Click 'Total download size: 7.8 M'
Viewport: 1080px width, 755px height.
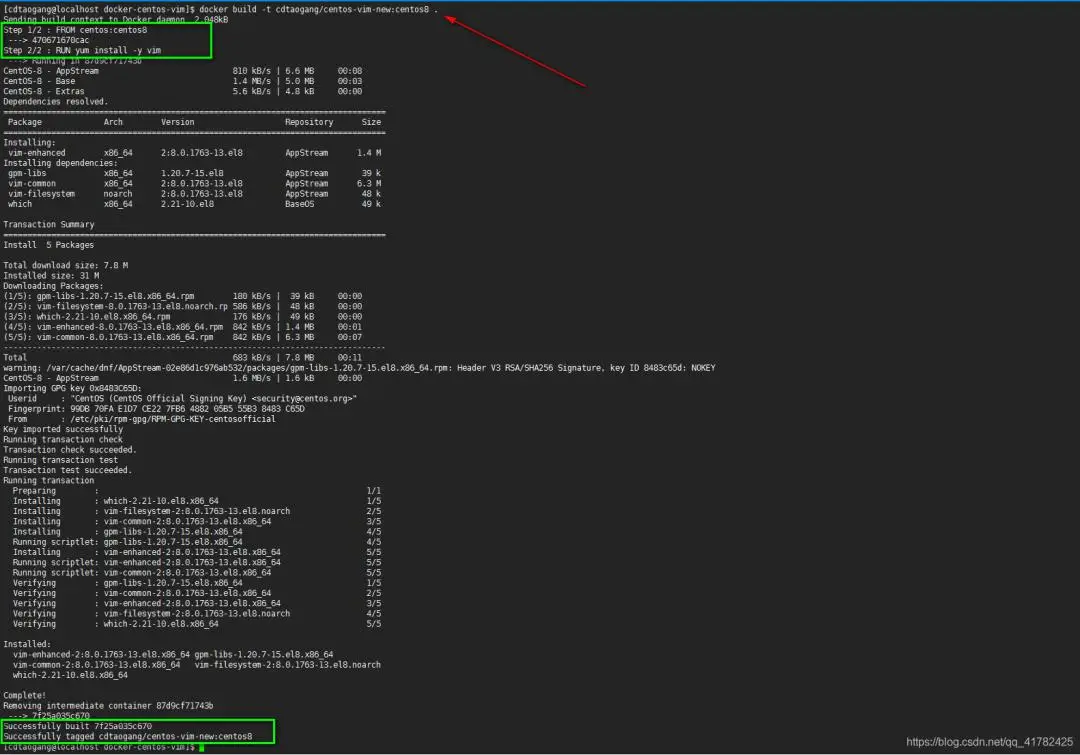[65, 266]
